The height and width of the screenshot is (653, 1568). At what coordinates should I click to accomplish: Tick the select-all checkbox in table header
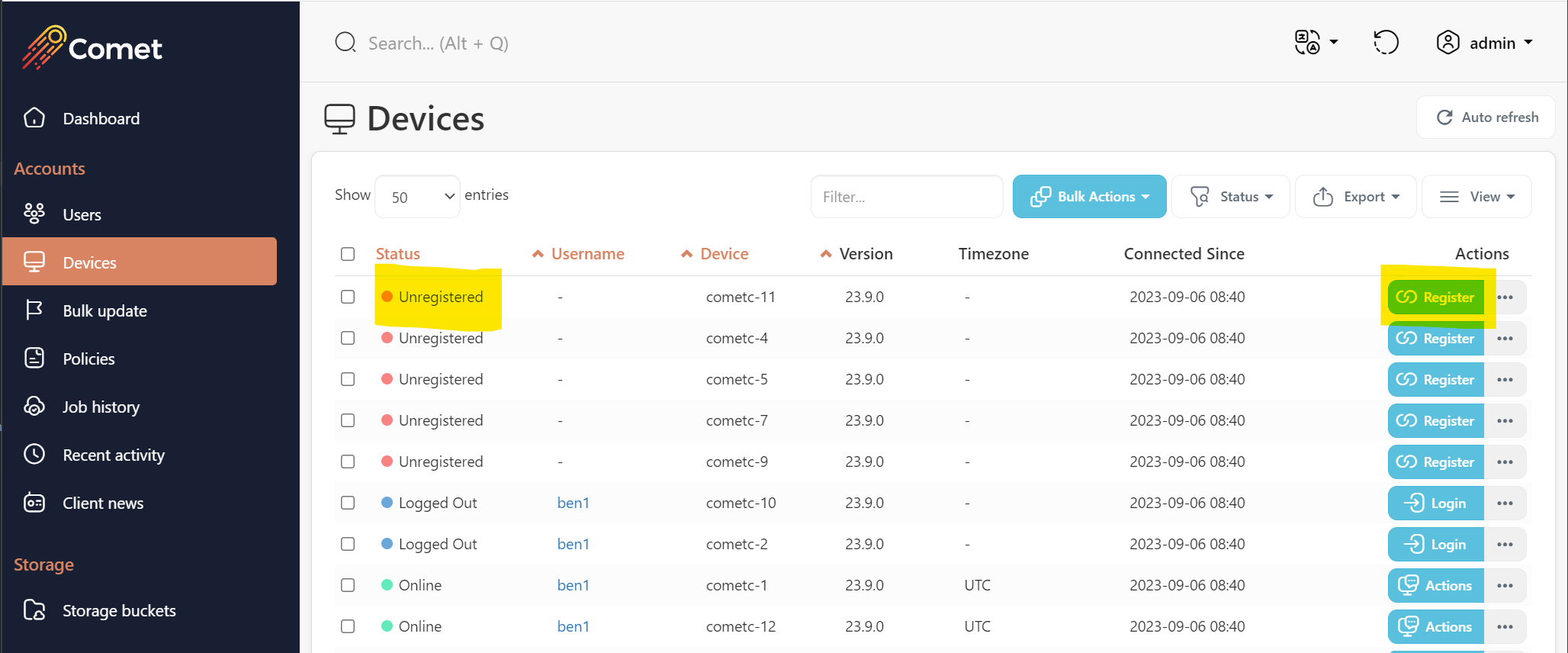[348, 254]
